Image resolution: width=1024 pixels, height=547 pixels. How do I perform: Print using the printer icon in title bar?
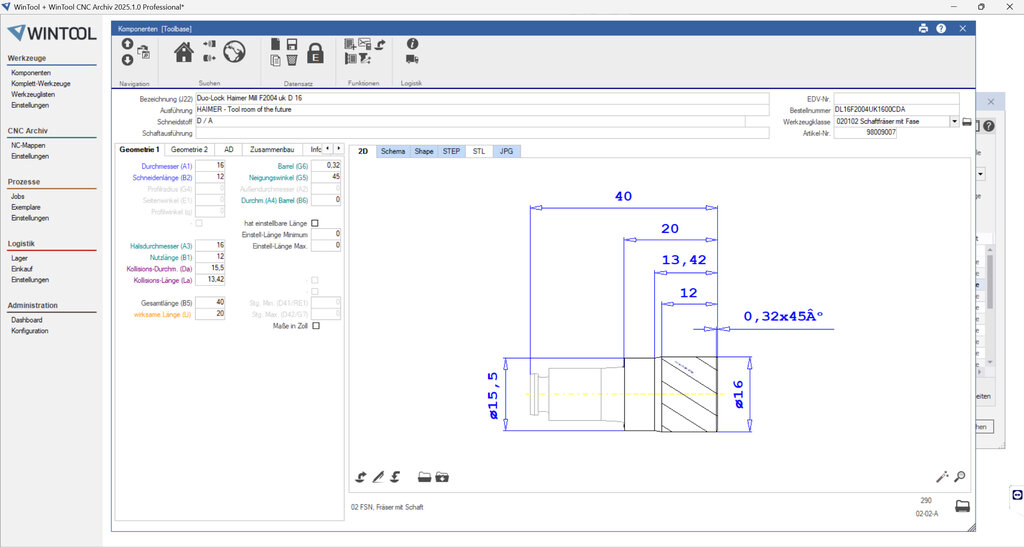[x=923, y=28]
